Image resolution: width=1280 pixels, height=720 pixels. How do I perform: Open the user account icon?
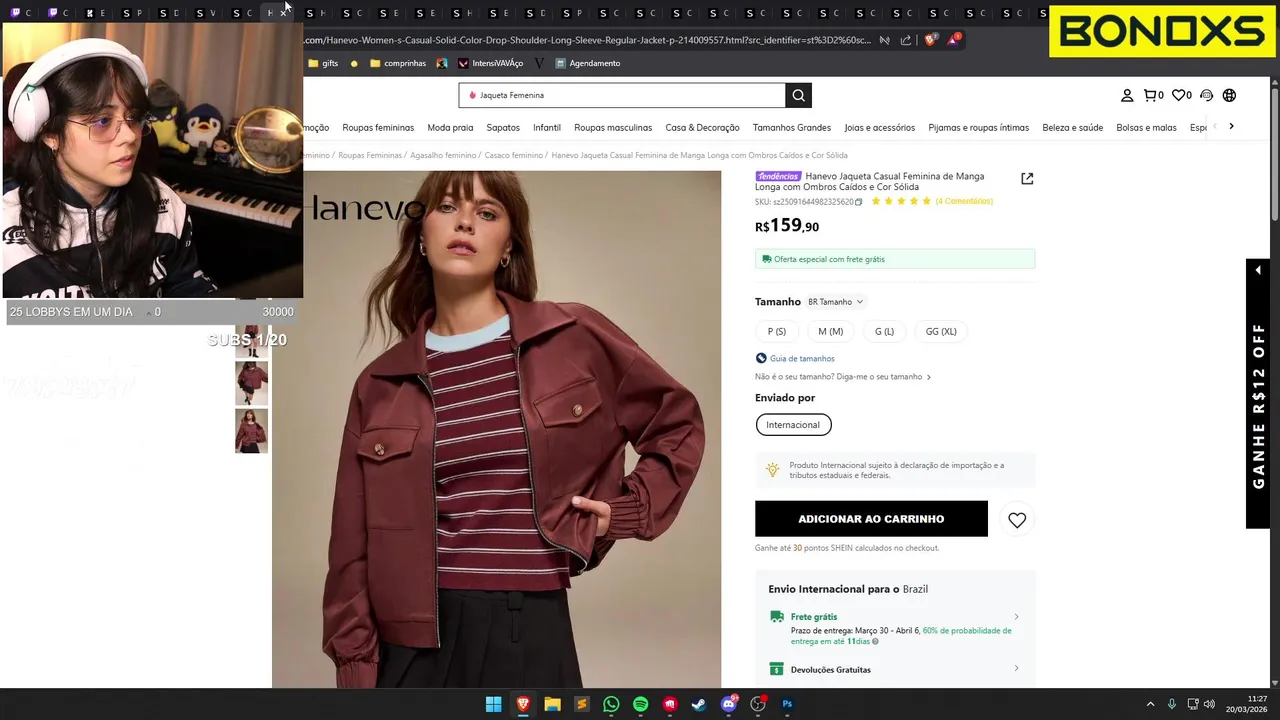coord(1127,95)
